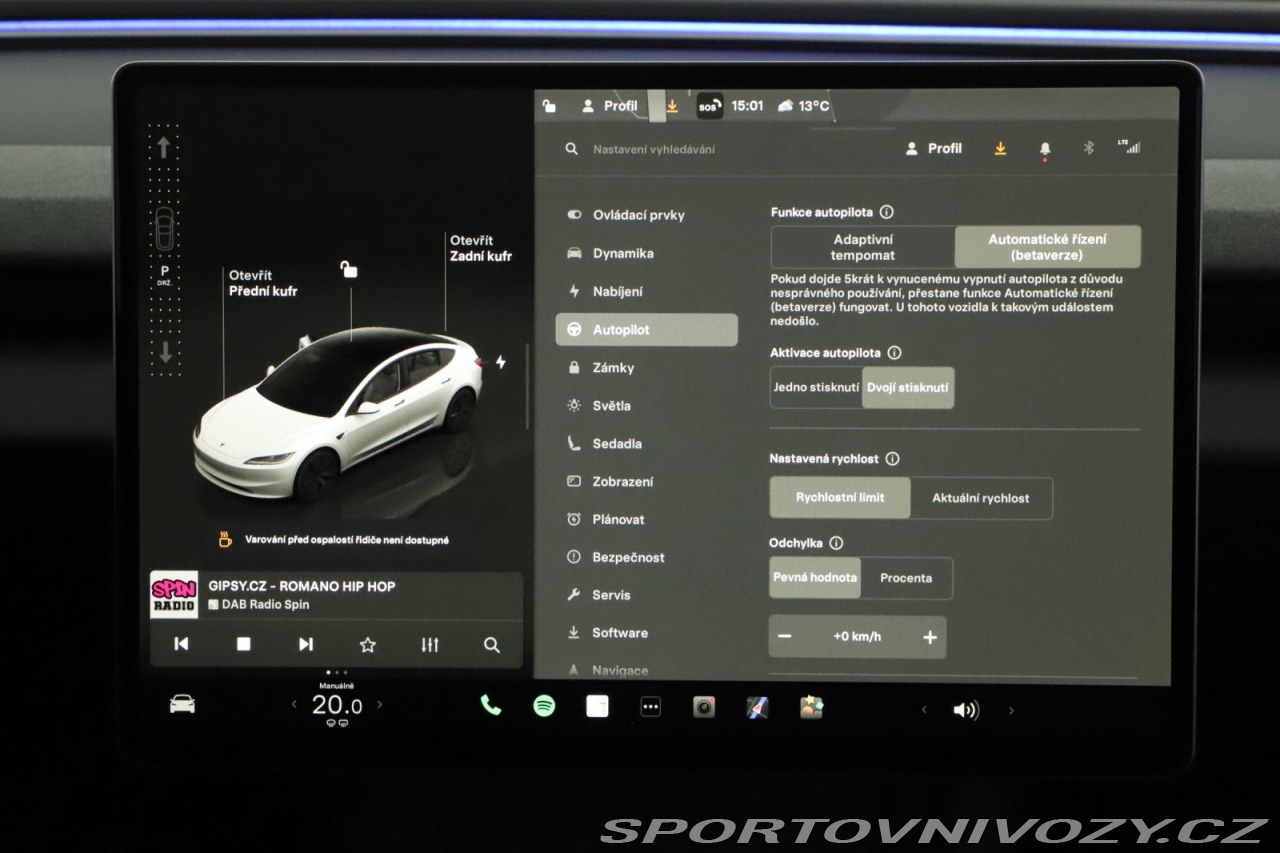Launch Spotify from the bottom bar
The height and width of the screenshot is (853, 1280).
coord(544,706)
